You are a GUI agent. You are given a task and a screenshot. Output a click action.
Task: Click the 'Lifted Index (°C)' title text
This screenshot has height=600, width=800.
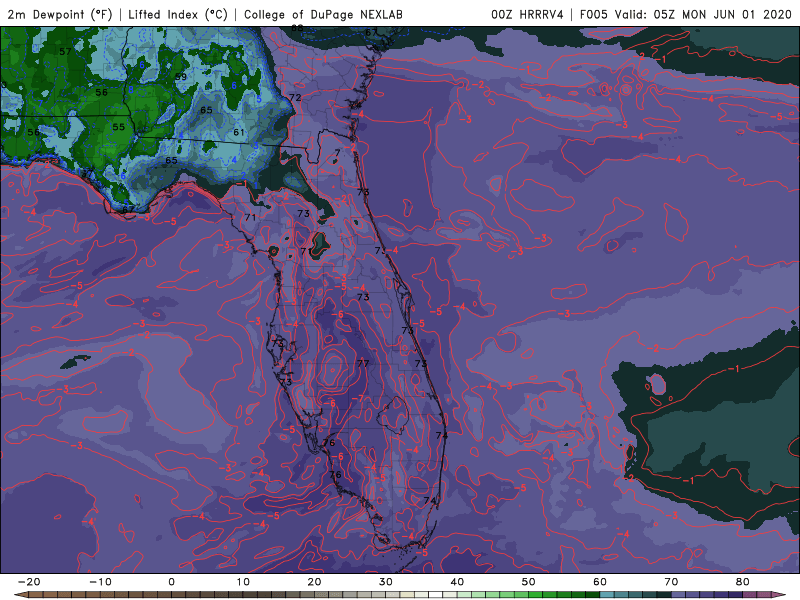[178, 14]
